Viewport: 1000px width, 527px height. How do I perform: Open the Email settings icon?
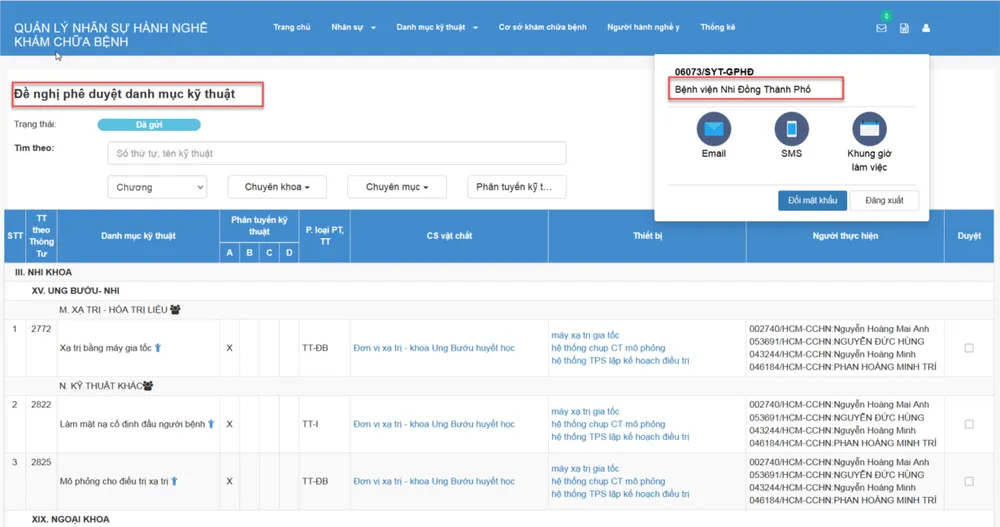click(x=713, y=129)
